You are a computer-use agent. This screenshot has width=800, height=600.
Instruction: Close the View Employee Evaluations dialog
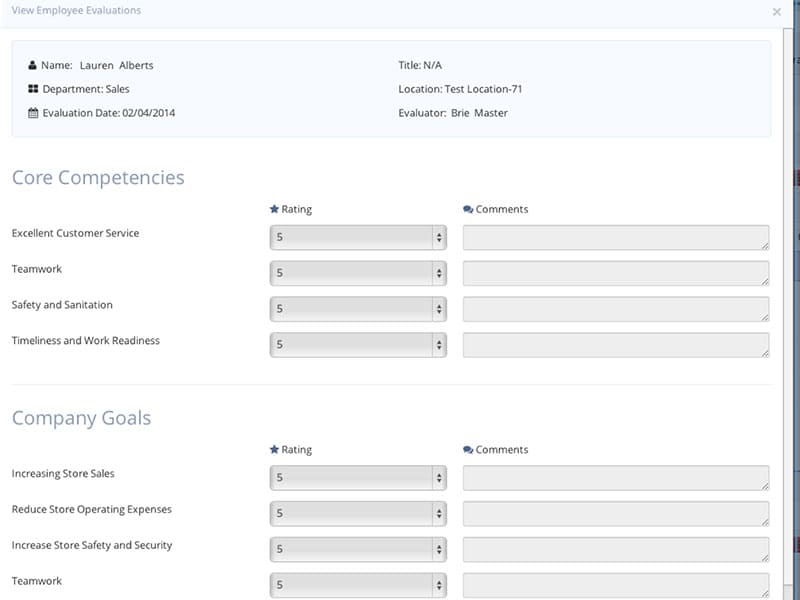(777, 12)
